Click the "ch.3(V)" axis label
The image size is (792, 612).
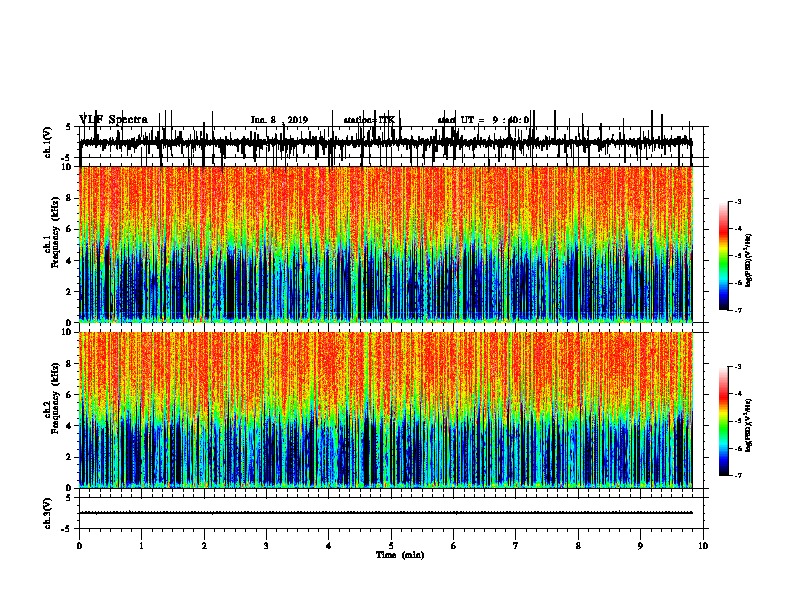(x=48, y=513)
